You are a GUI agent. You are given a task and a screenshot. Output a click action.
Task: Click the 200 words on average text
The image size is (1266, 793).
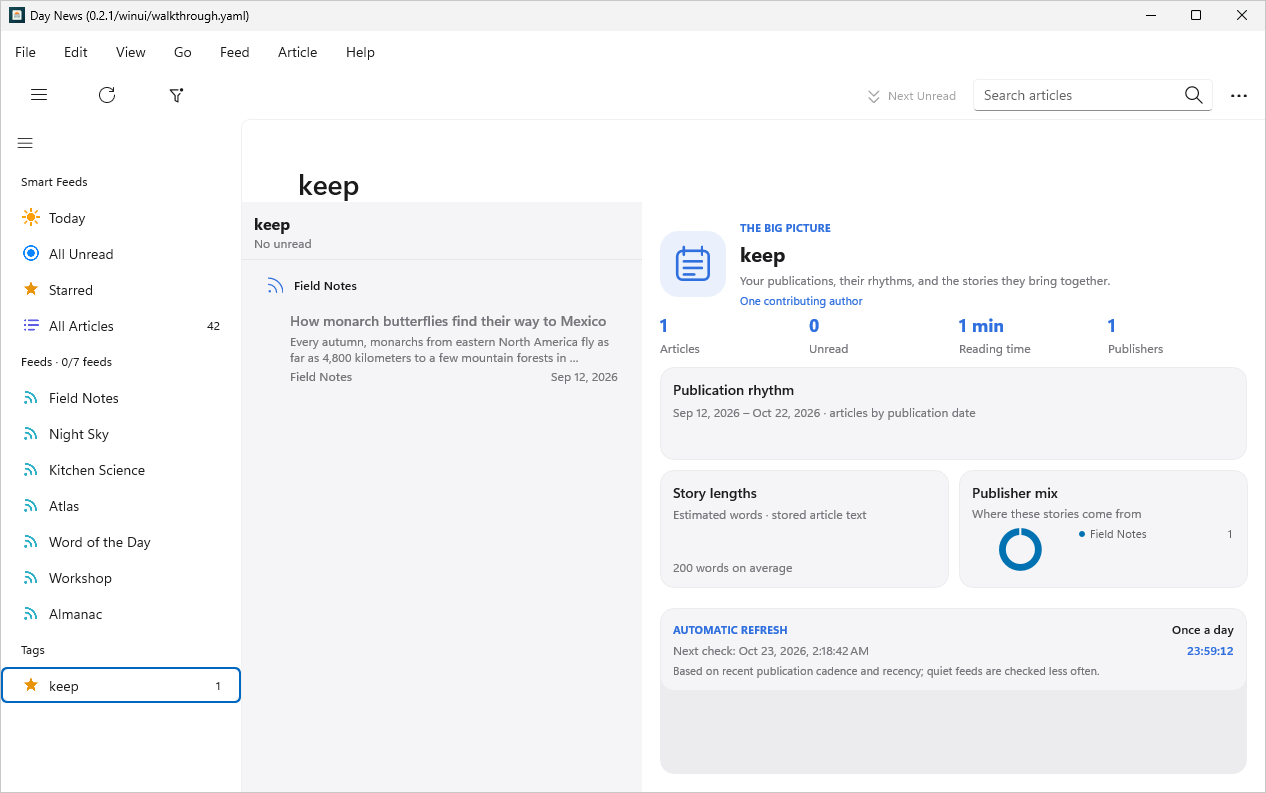[733, 568]
